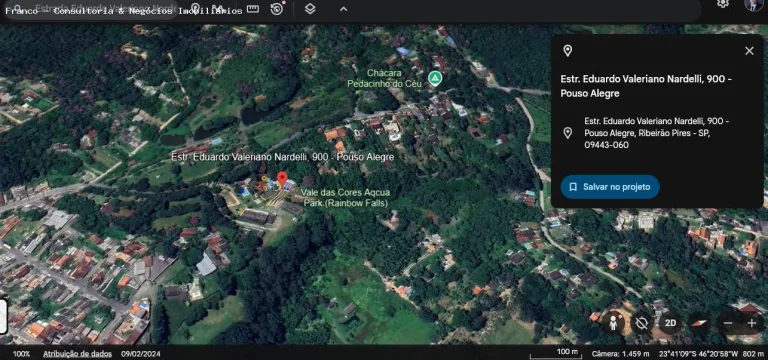The image size is (768, 360).
Task: Open the settings gear menu
Action: coord(723,4)
